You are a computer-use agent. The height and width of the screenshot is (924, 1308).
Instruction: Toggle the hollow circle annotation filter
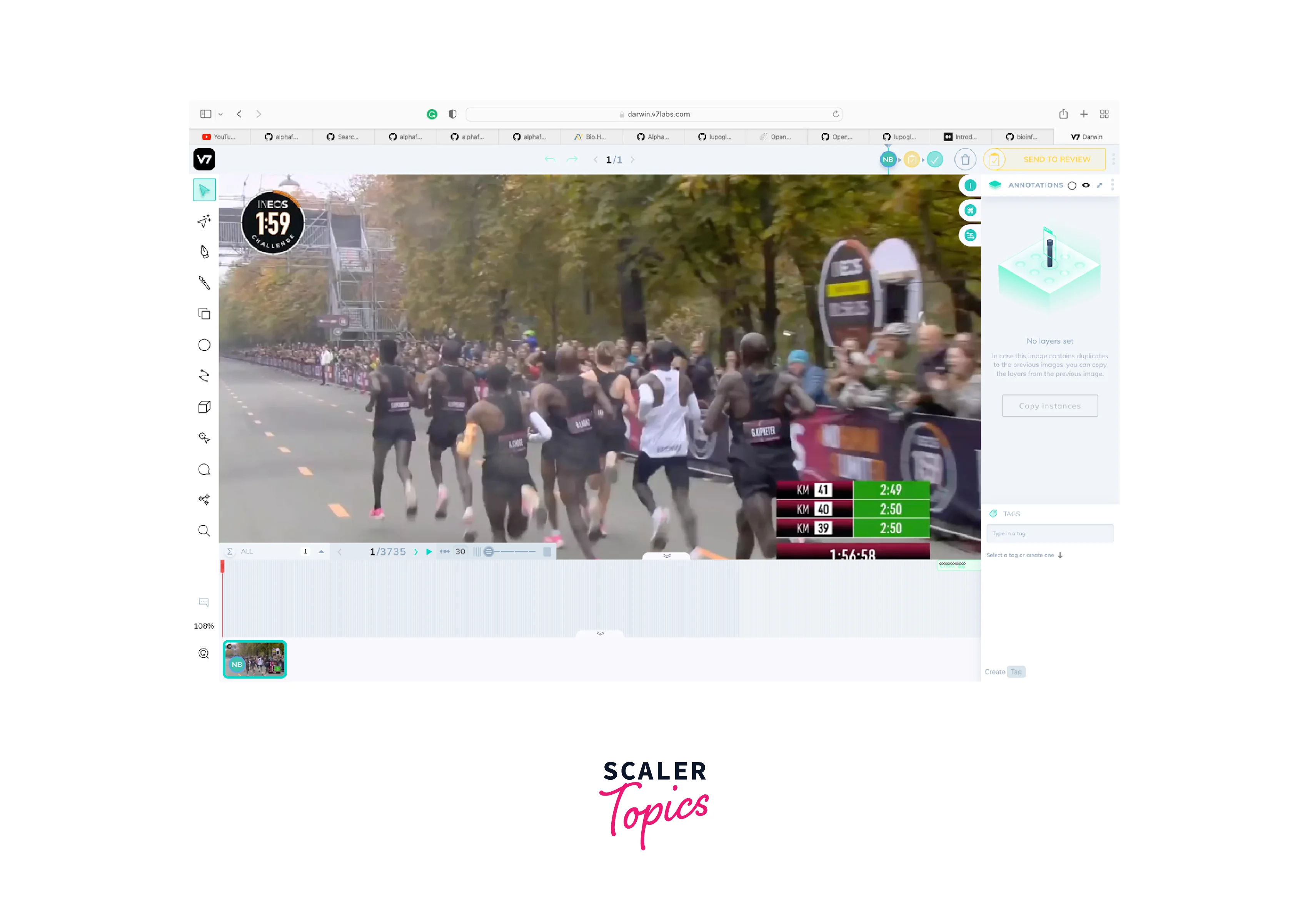click(1072, 185)
